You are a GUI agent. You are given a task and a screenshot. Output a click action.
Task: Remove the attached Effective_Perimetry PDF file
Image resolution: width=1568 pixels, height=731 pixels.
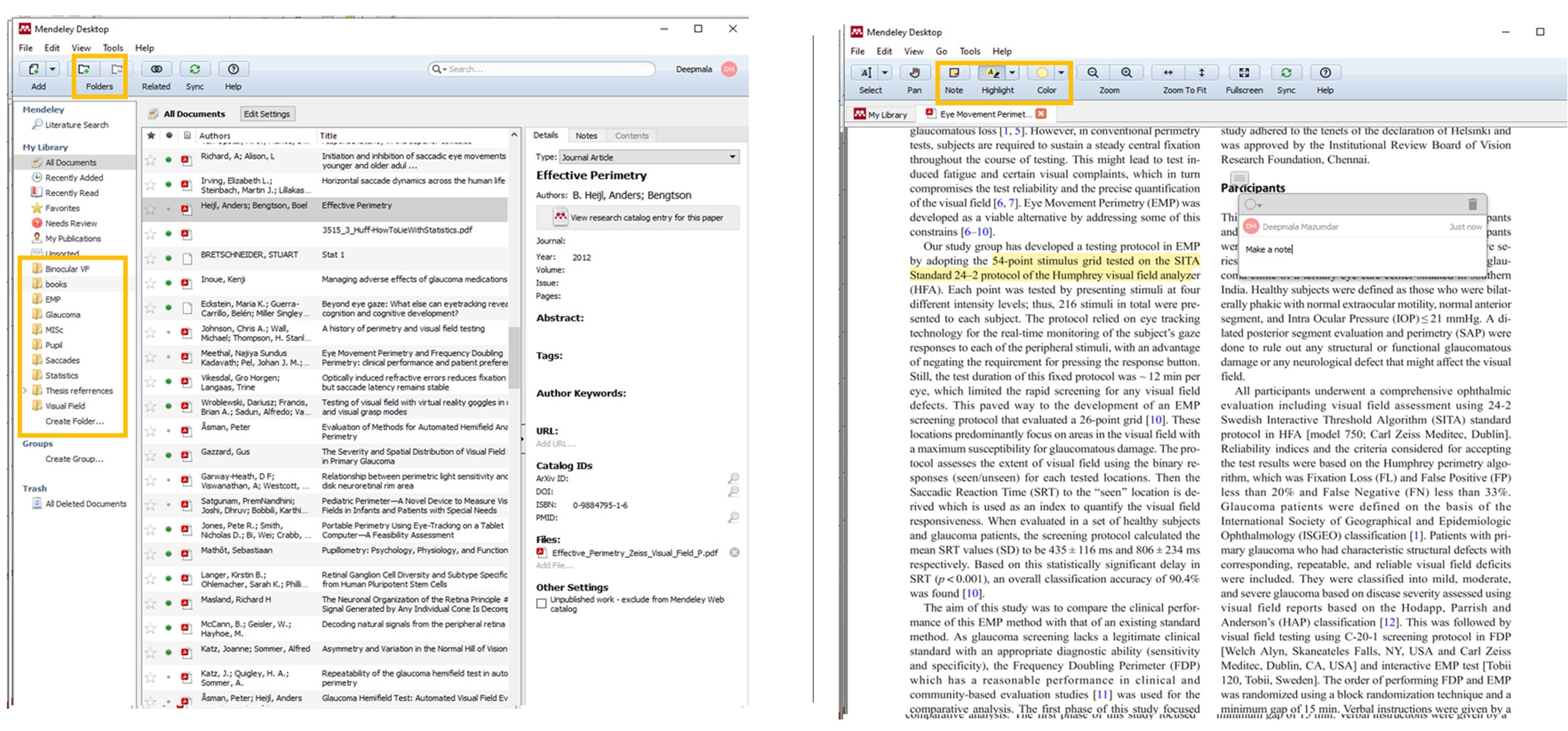tap(735, 553)
